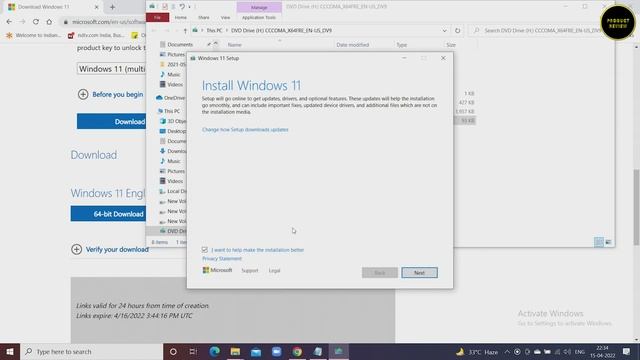Viewport: 640px width, 360px height.
Task: Switch to Share ribbon tab in File Explorer
Action: 204,18
